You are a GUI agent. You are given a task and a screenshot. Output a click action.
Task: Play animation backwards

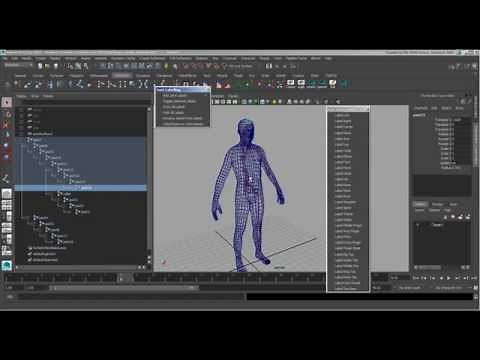[x=441, y=278]
